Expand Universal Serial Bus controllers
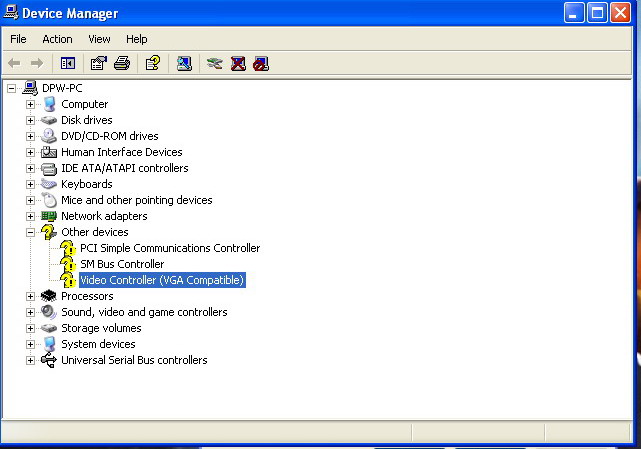 pos(30,360)
